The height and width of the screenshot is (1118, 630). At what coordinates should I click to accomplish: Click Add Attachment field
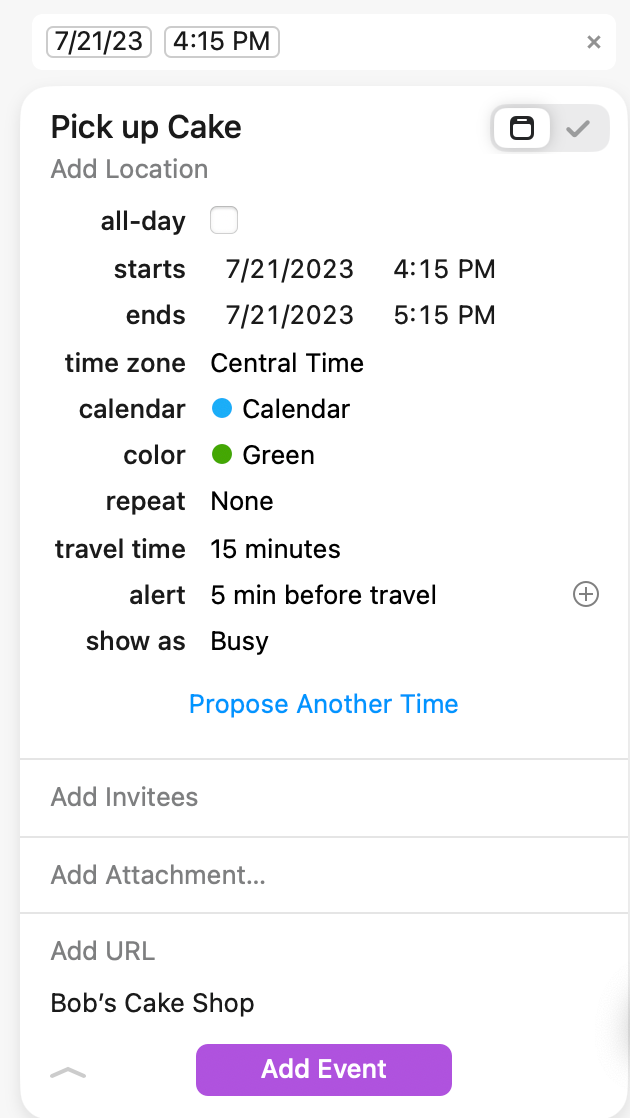[x=158, y=875]
